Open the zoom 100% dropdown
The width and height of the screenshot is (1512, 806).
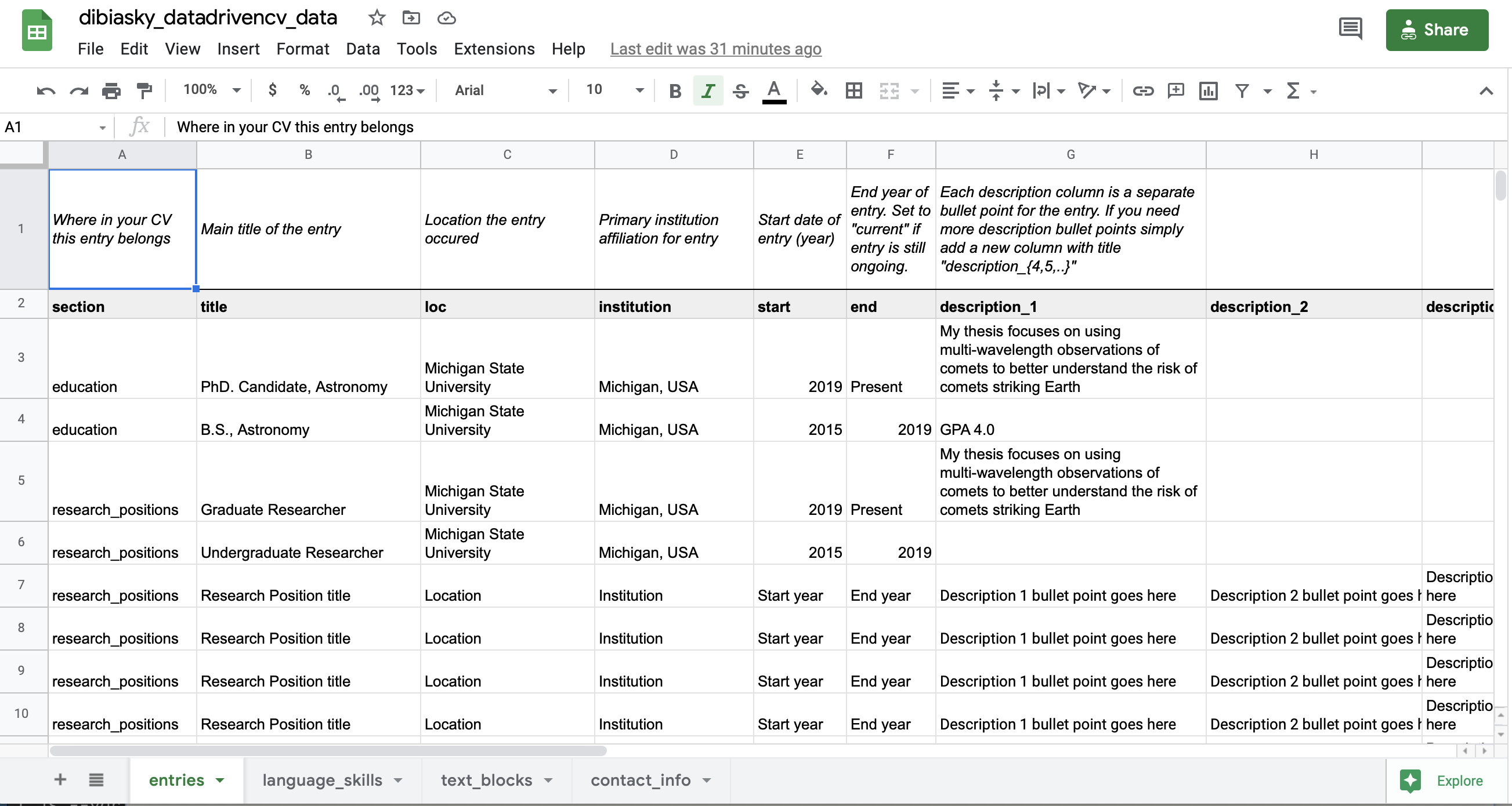coord(211,90)
